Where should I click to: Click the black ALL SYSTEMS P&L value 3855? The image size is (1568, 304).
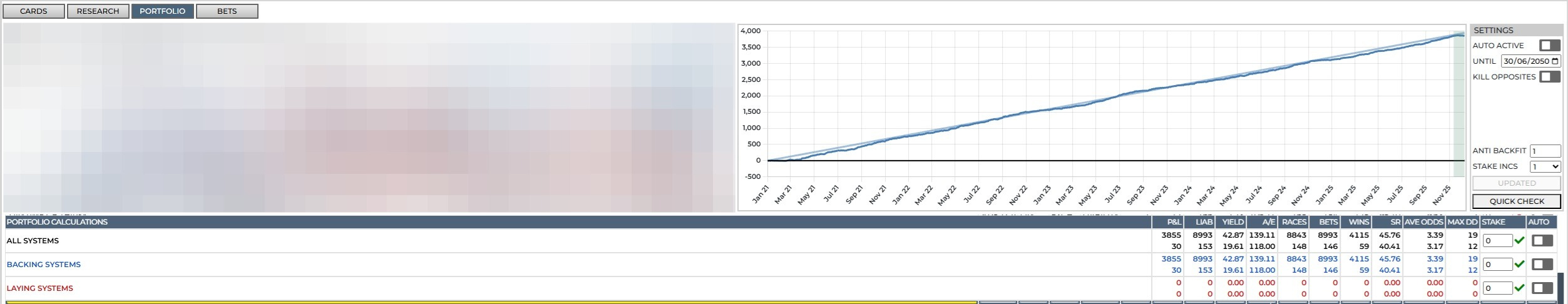(x=1171, y=235)
